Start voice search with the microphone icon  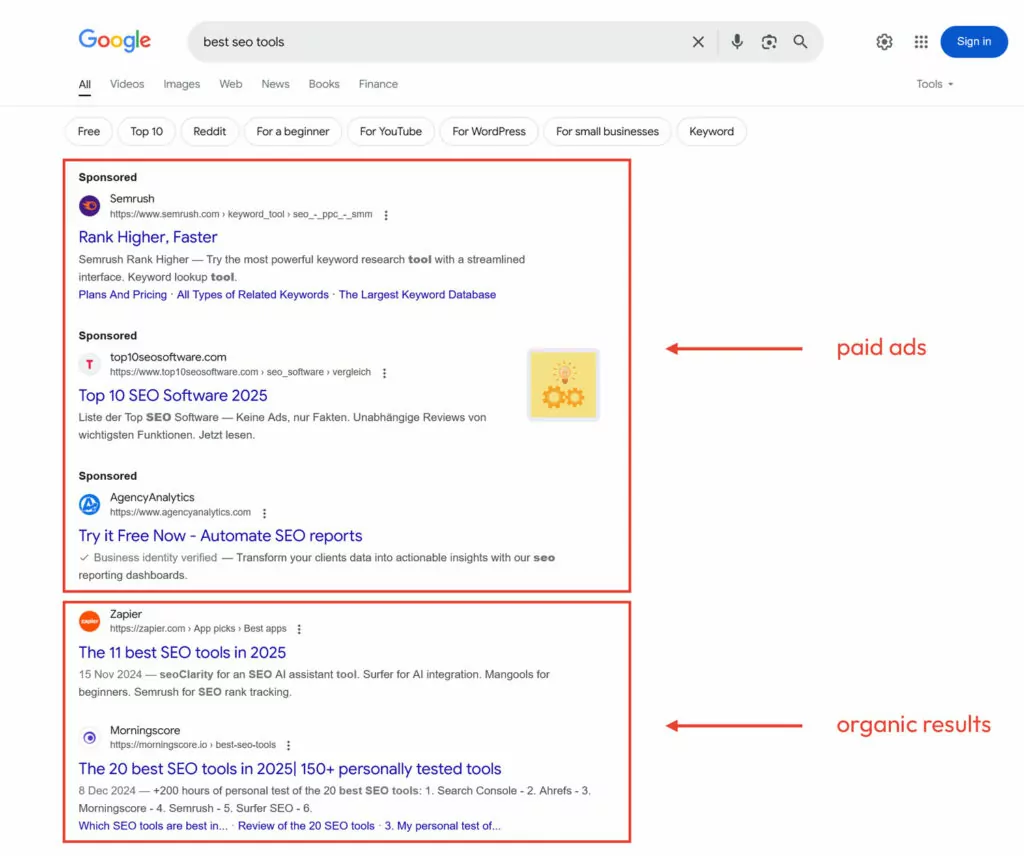(x=737, y=42)
